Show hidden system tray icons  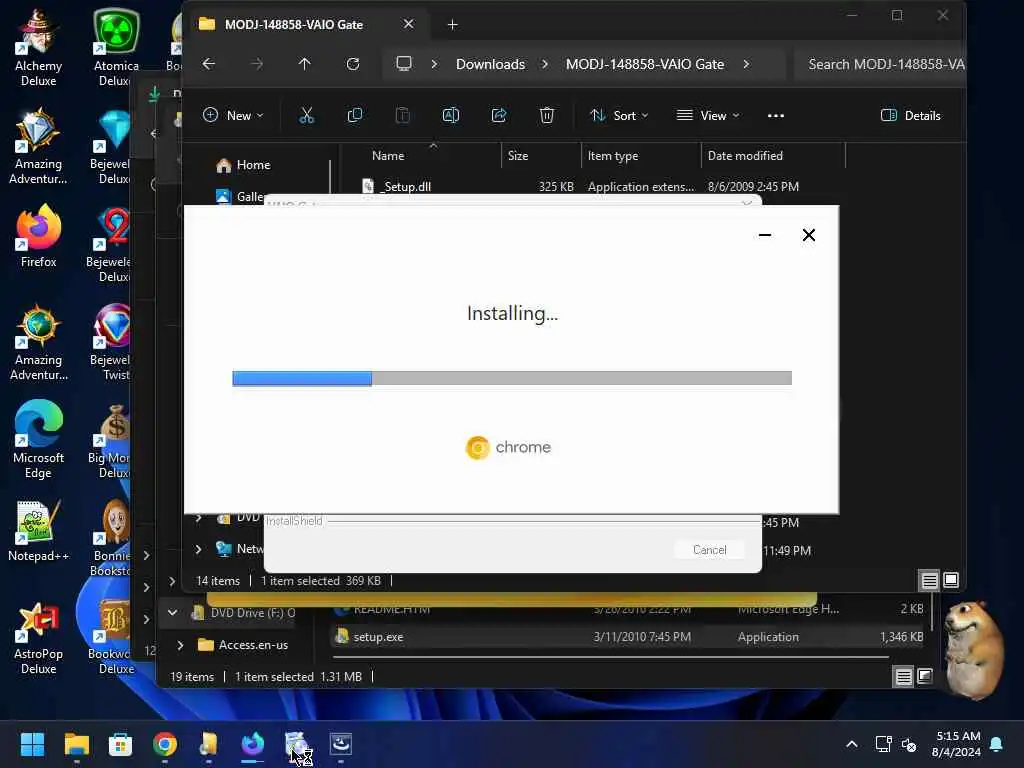pyautogui.click(x=852, y=744)
